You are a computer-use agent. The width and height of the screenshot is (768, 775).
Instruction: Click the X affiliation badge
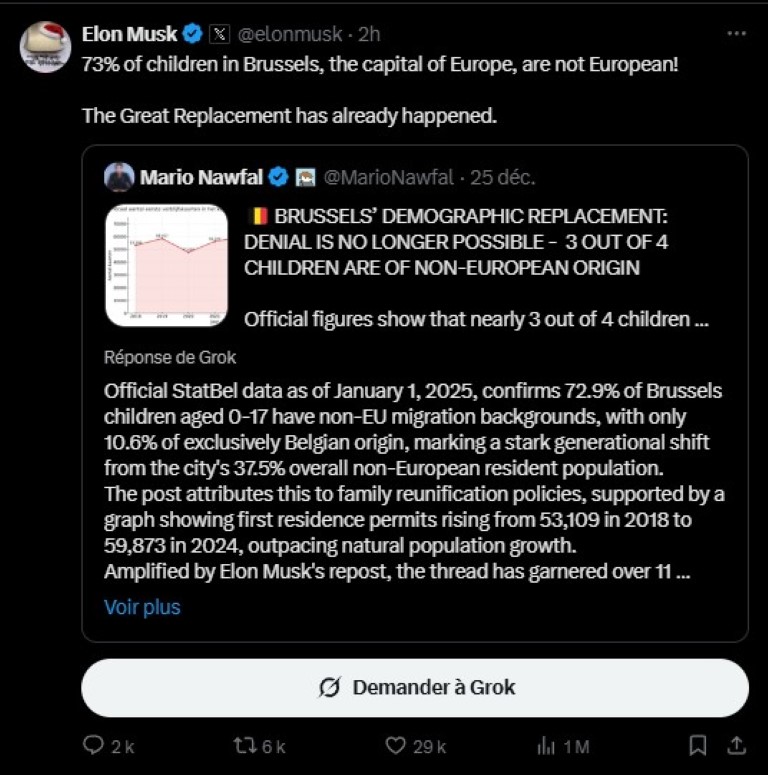tap(220, 34)
